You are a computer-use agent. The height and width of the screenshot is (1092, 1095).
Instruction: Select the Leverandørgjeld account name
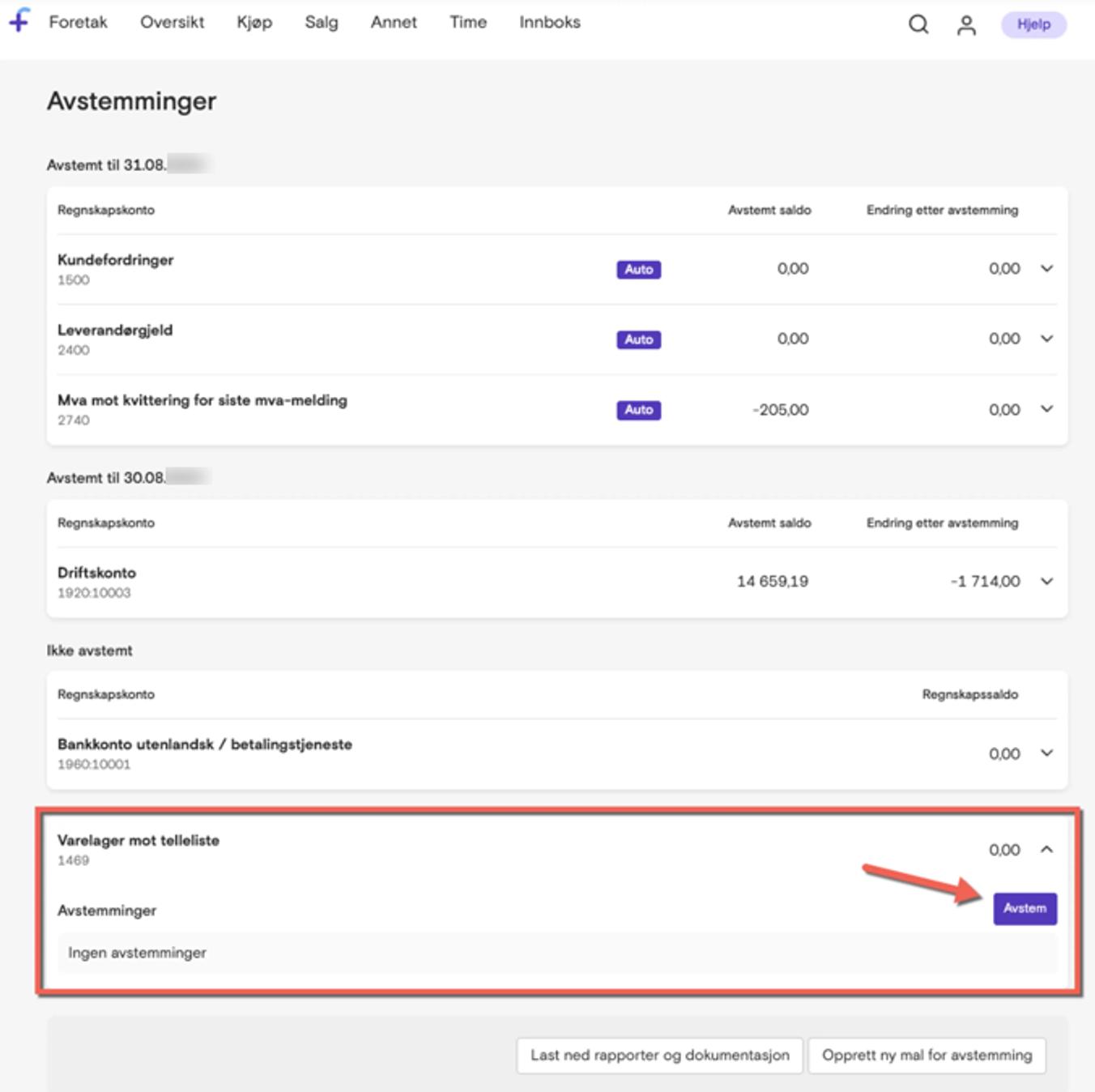[x=115, y=331]
